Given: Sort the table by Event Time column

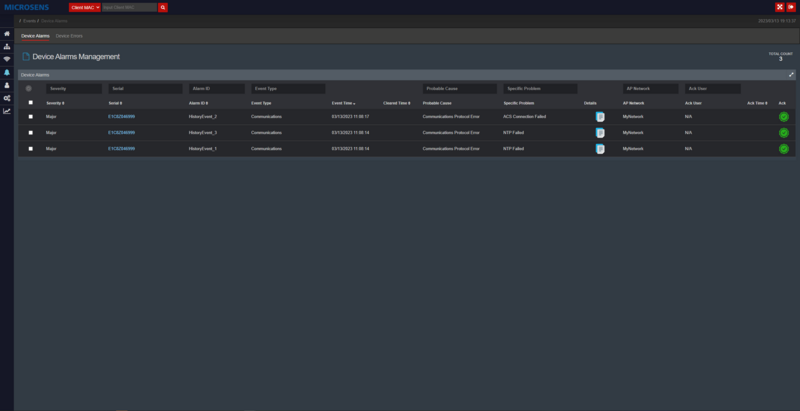Looking at the screenshot, I should 343,103.
